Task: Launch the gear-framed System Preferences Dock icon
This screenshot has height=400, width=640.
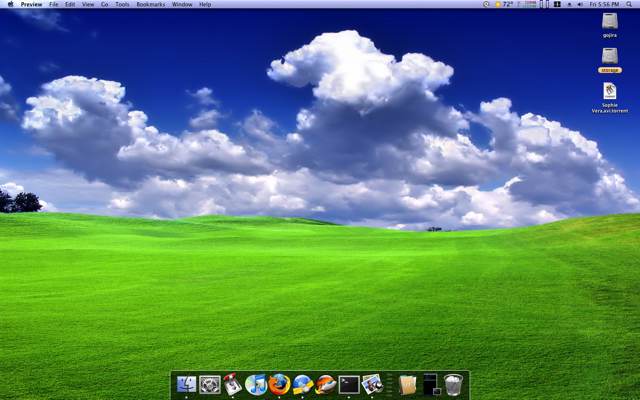Action: point(210,384)
